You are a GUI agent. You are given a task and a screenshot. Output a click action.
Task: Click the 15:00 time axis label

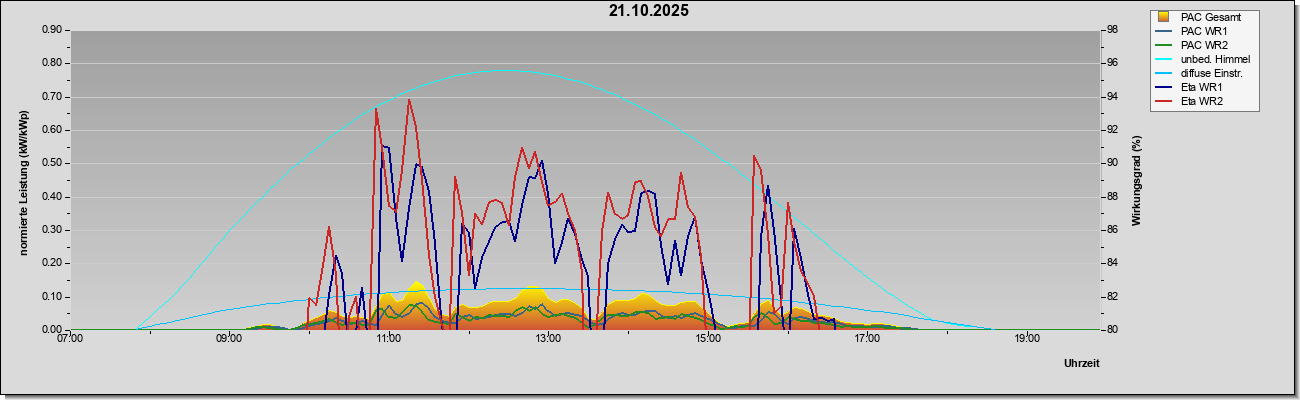coord(708,339)
